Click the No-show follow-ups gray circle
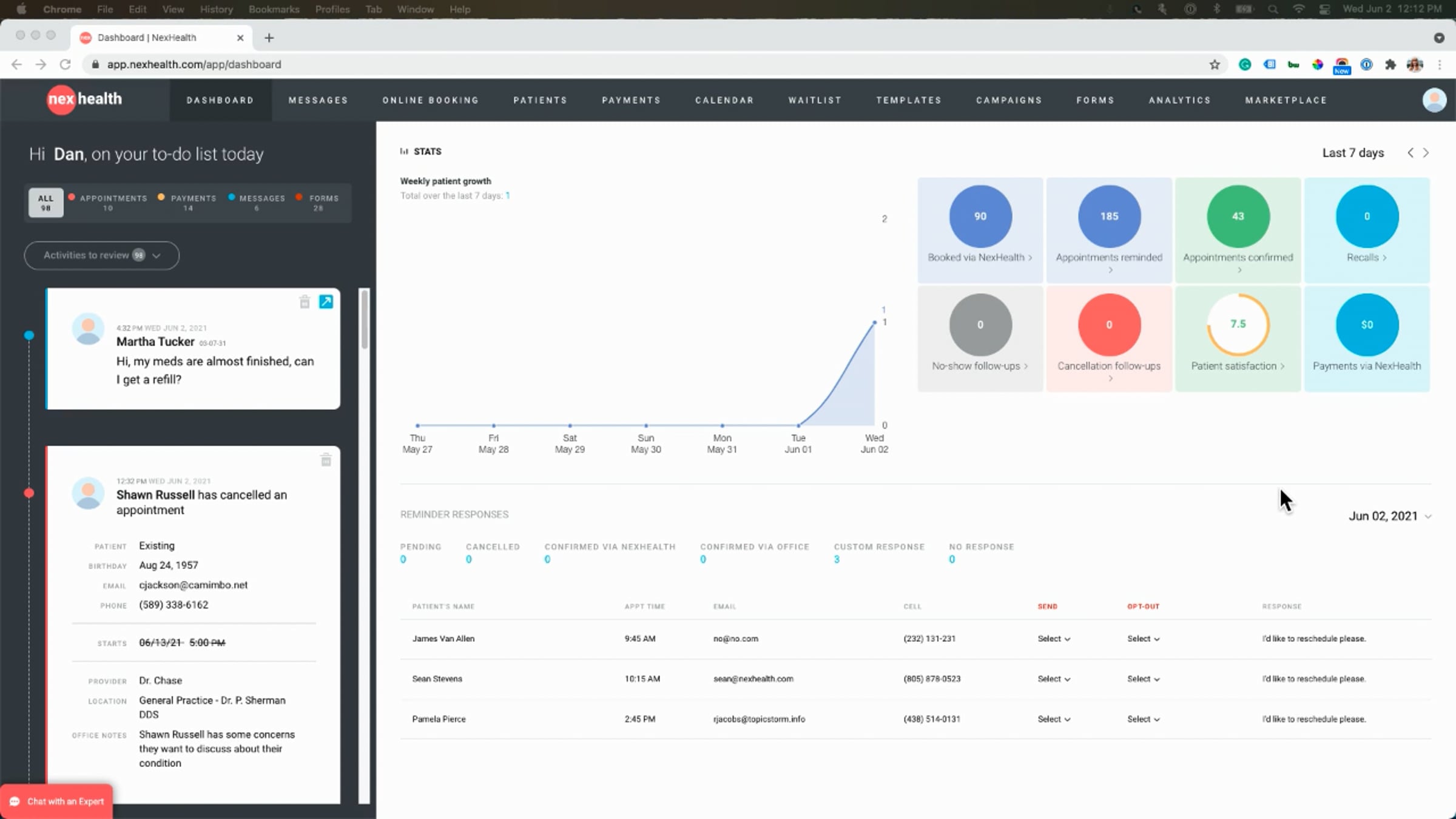The image size is (1456, 819). (x=980, y=325)
